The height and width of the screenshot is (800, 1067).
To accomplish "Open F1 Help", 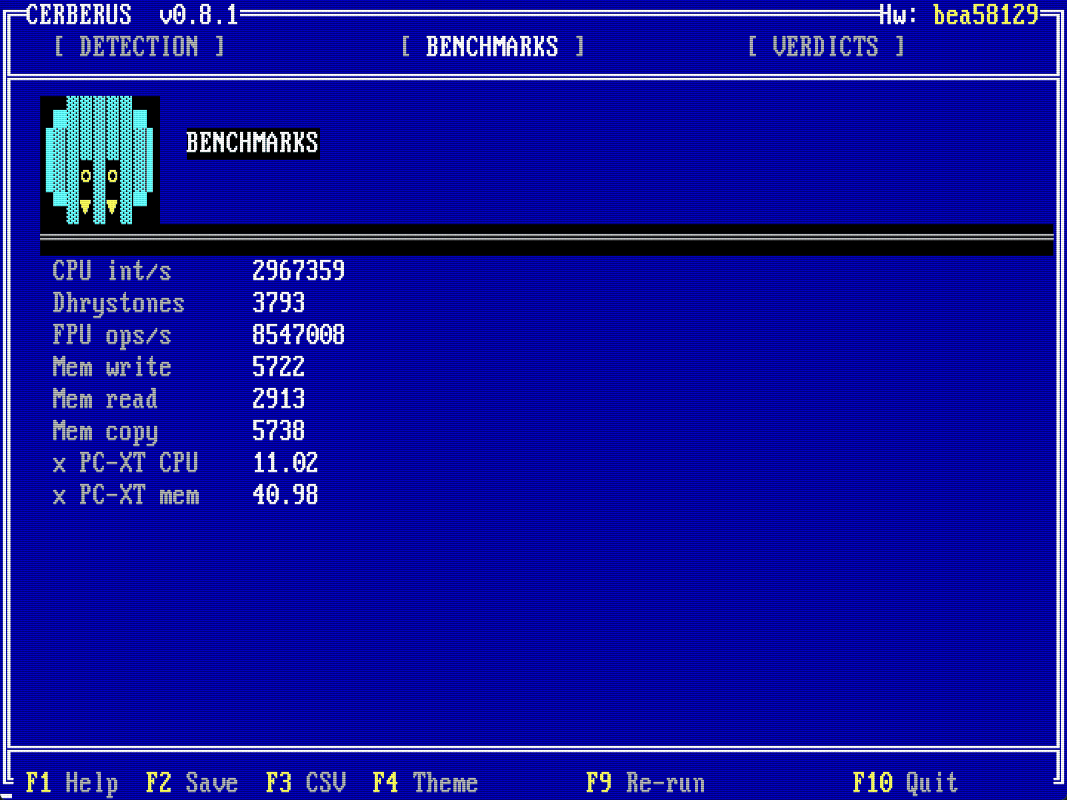I will [x=71, y=783].
